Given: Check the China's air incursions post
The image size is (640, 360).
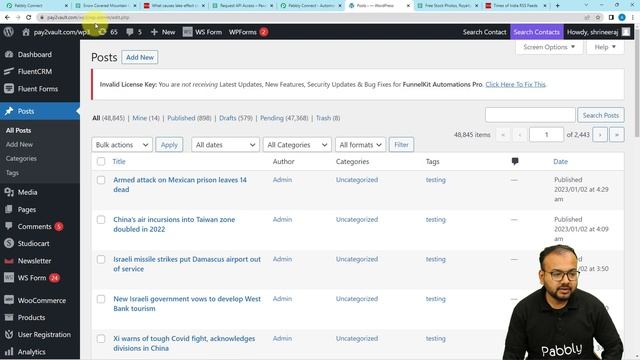Looking at the screenshot, I should click(101, 220).
